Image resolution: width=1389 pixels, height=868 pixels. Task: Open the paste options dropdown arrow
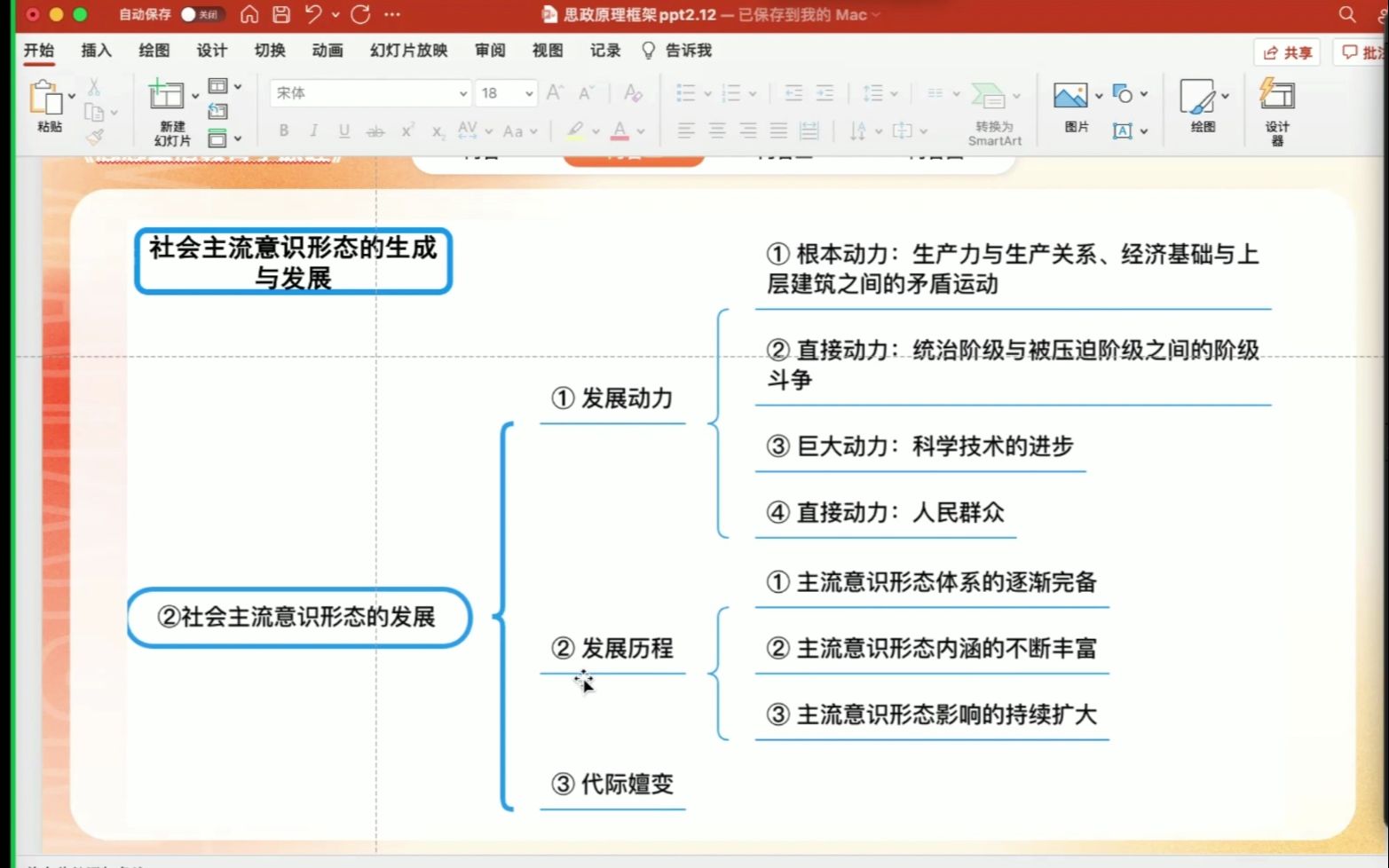[x=72, y=96]
